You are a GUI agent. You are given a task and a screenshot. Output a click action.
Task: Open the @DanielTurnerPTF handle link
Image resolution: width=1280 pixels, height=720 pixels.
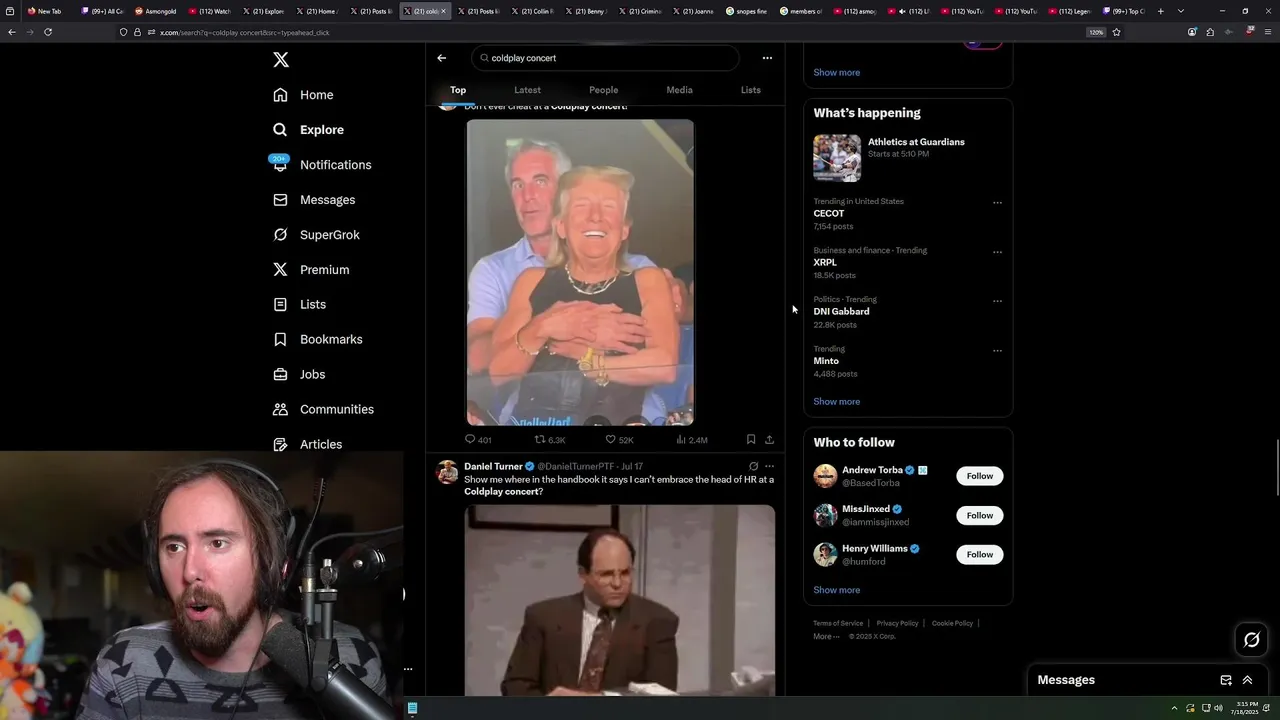click(x=576, y=466)
